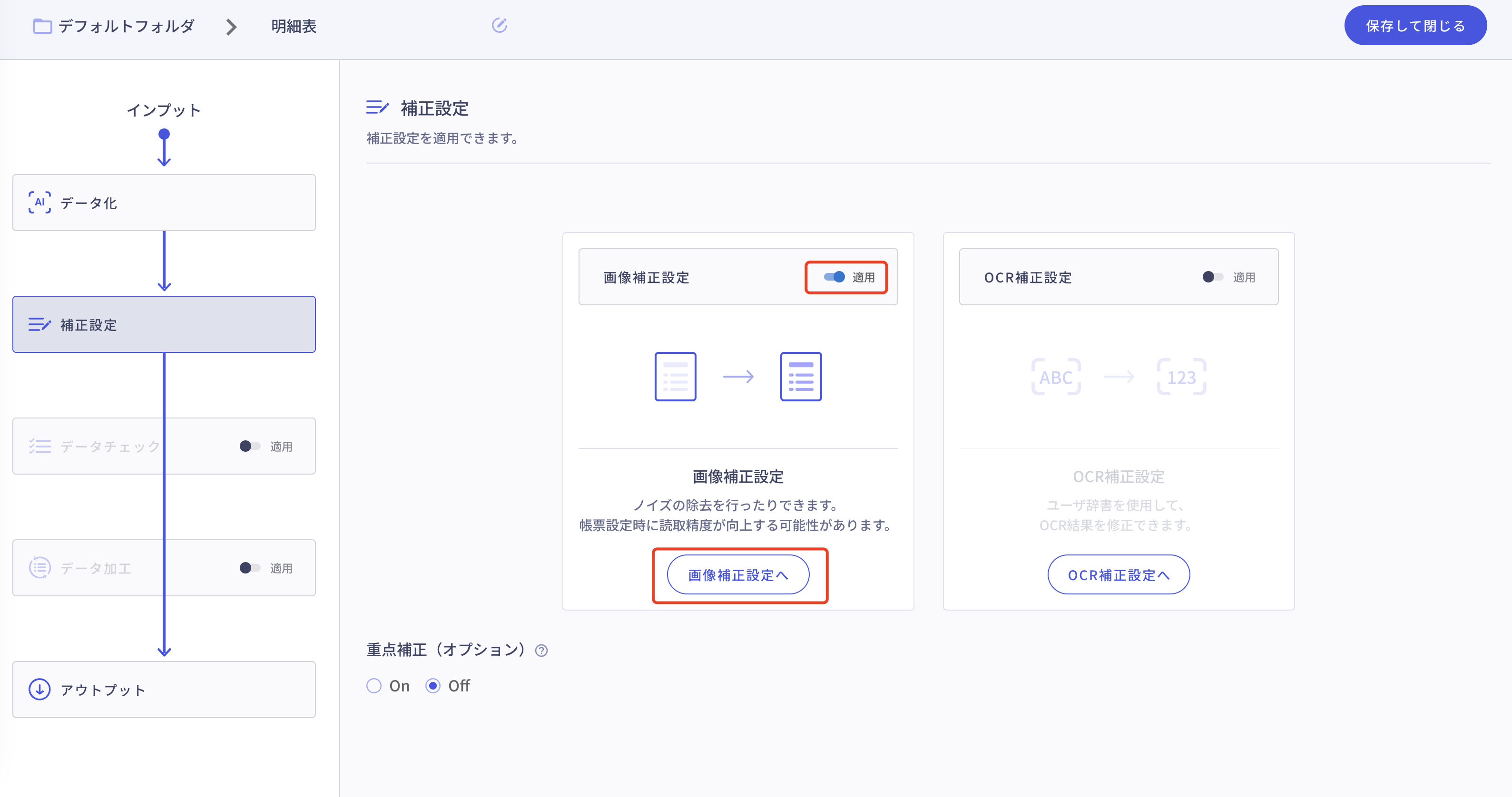Click the 123 bracket icon
The width and height of the screenshot is (1512, 797).
1181,377
